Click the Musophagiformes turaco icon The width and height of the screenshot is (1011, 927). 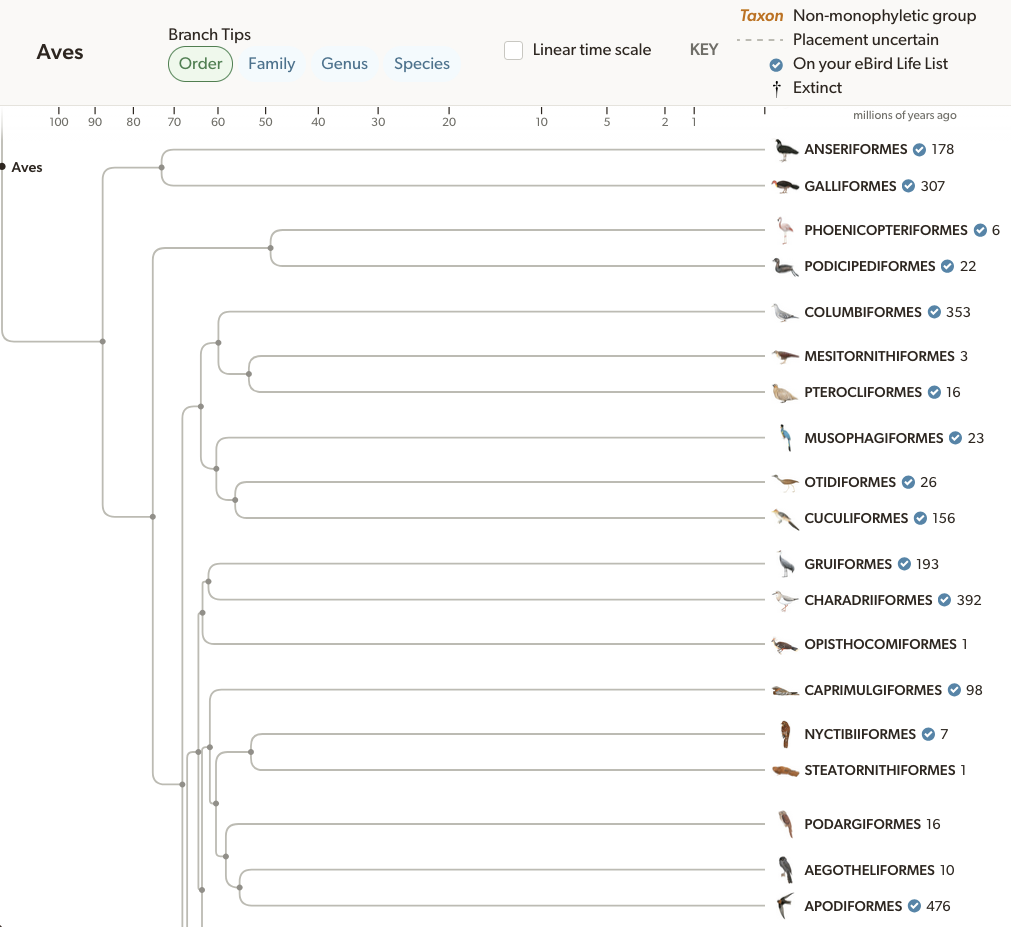point(786,437)
